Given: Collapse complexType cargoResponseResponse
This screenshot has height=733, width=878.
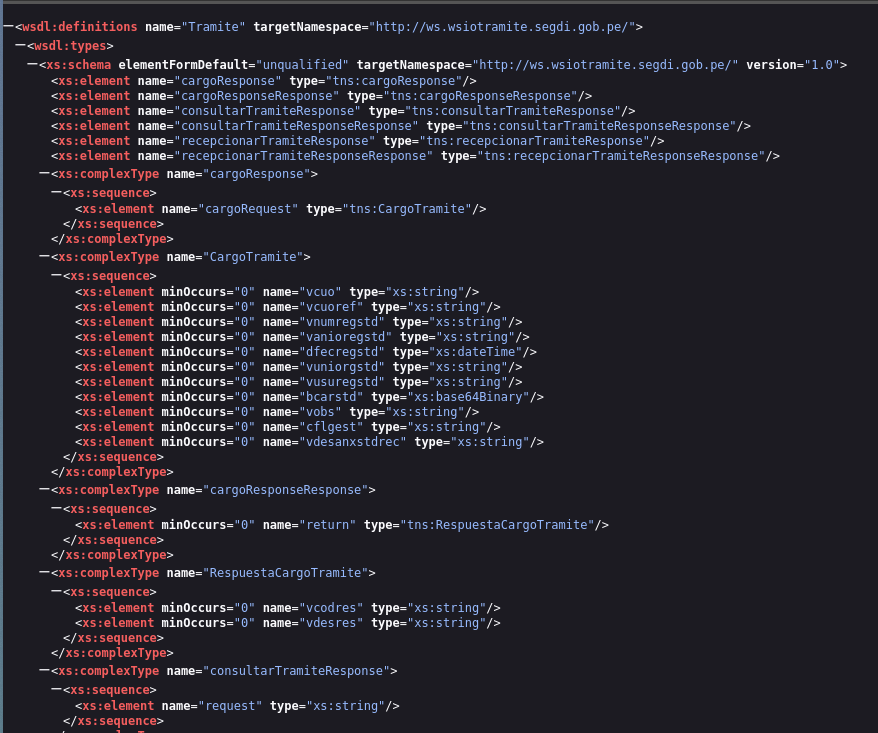Looking at the screenshot, I should click(x=44, y=489).
